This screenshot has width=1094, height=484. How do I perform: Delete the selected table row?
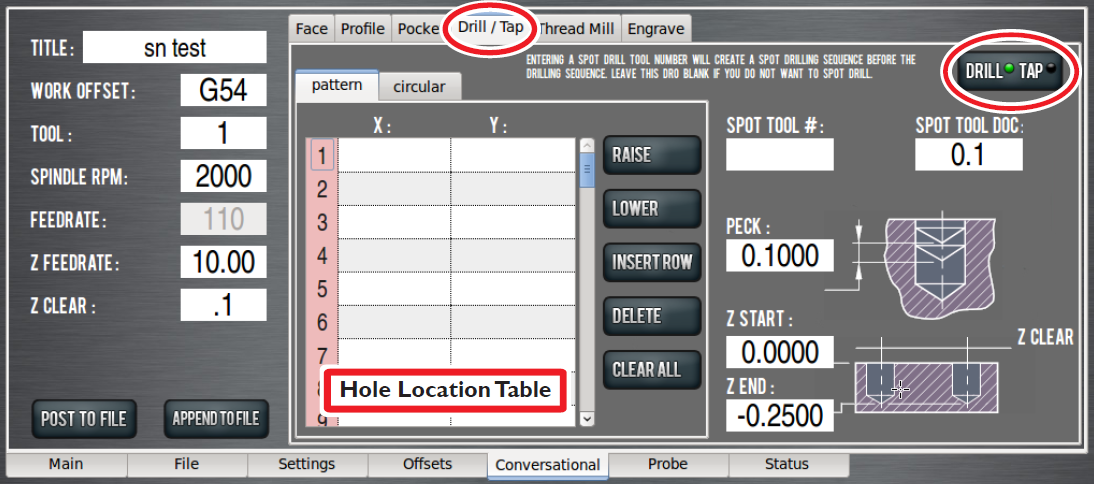click(x=651, y=316)
